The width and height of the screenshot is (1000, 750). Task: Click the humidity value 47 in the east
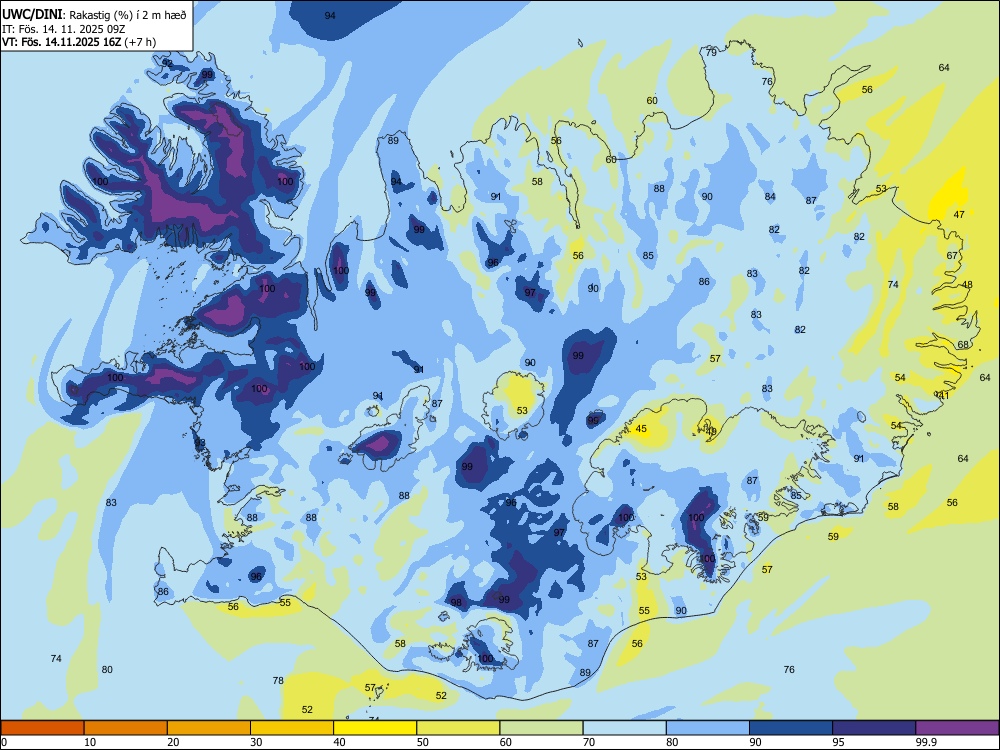pyautogui.click(x=959, y=215)
